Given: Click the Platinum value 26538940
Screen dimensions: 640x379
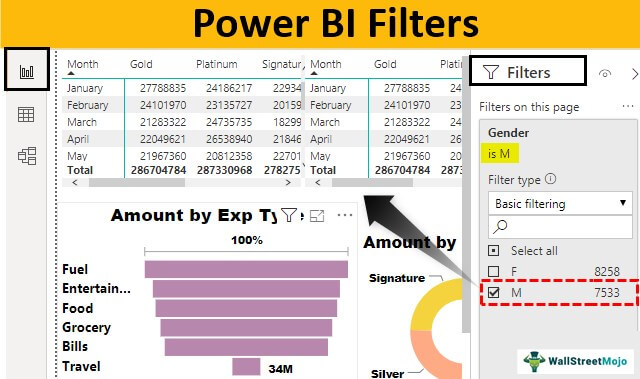Looking at the screenshot, I should (229, 139).
